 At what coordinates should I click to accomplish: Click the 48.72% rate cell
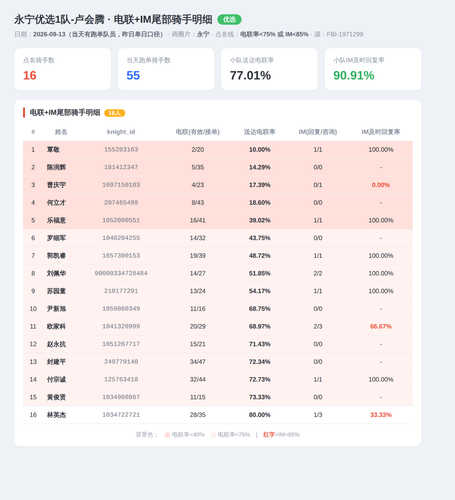point(260,256)
